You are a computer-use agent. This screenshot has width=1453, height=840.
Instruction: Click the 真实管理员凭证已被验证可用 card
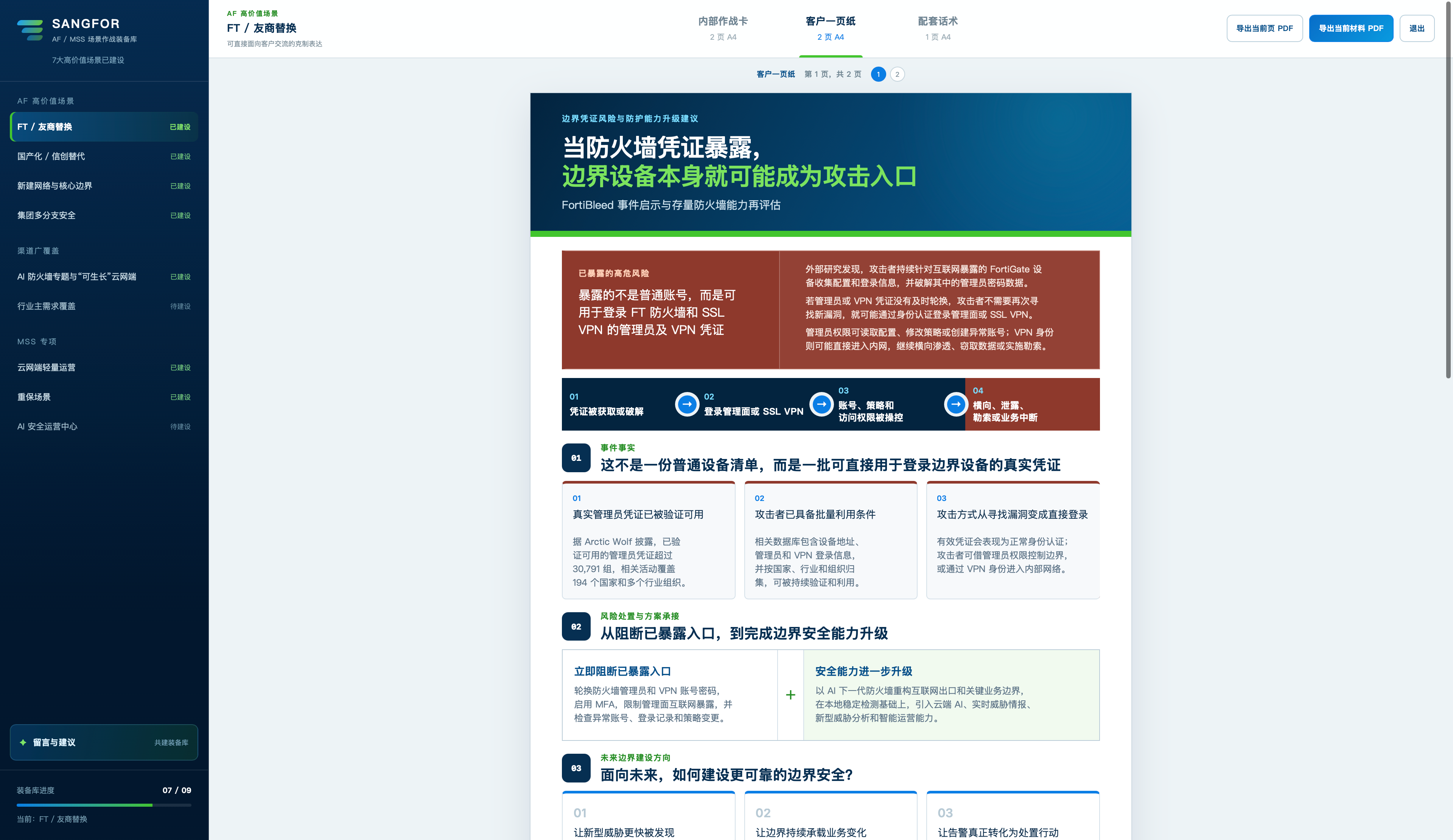point(649,540)
